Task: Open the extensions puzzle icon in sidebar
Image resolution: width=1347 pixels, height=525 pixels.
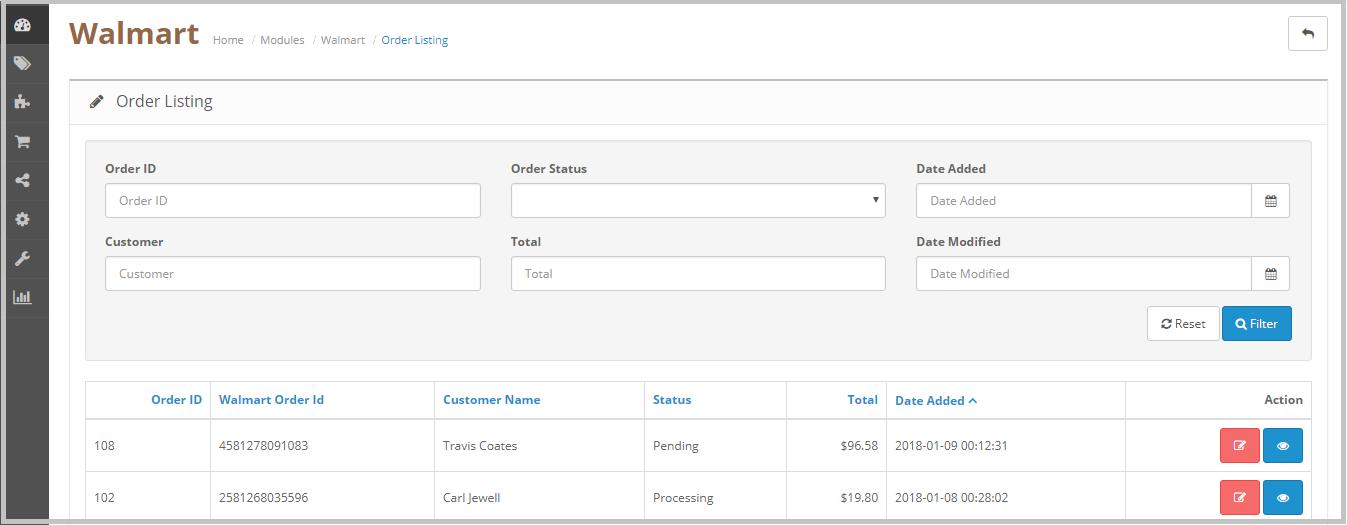Action: pos(22,102)
